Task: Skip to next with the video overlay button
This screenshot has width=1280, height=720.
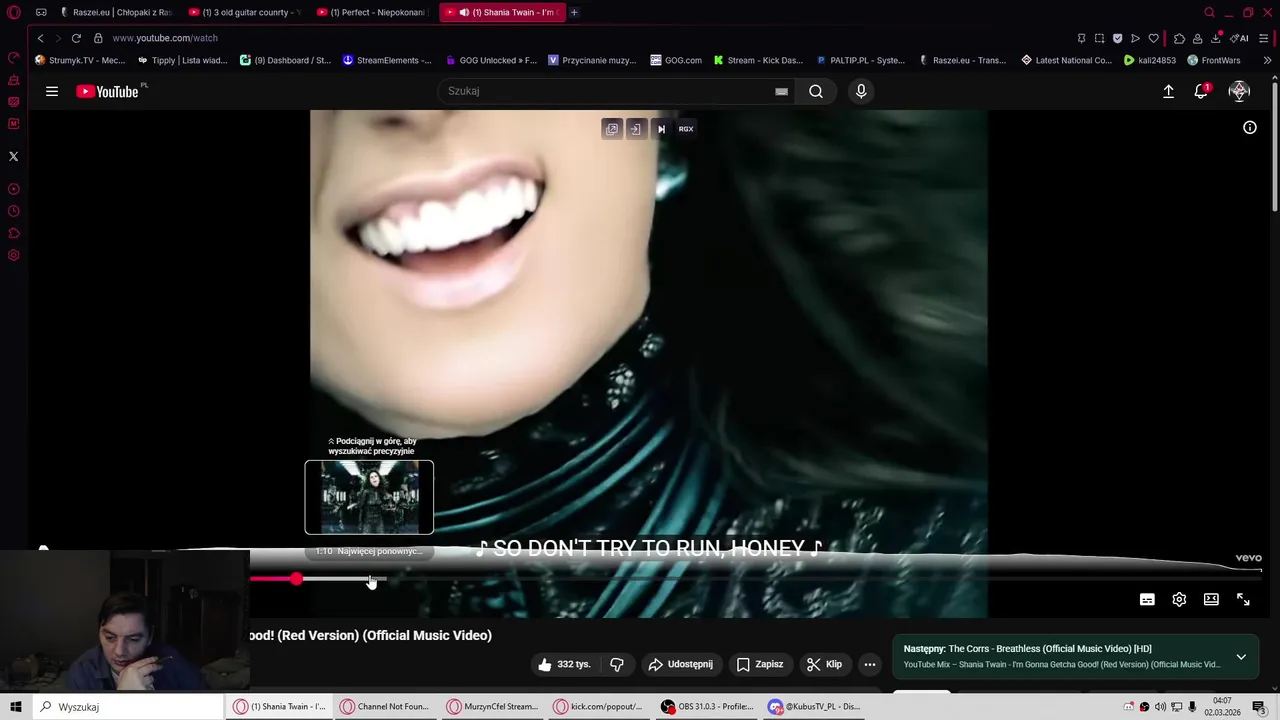Action: tap(661, 129)
